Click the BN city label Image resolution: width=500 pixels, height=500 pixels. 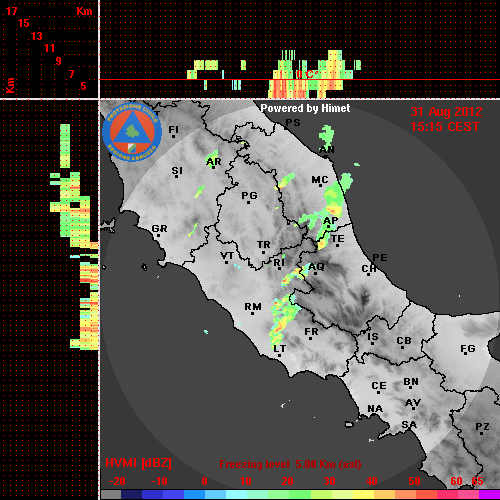(x=411, y=381)
